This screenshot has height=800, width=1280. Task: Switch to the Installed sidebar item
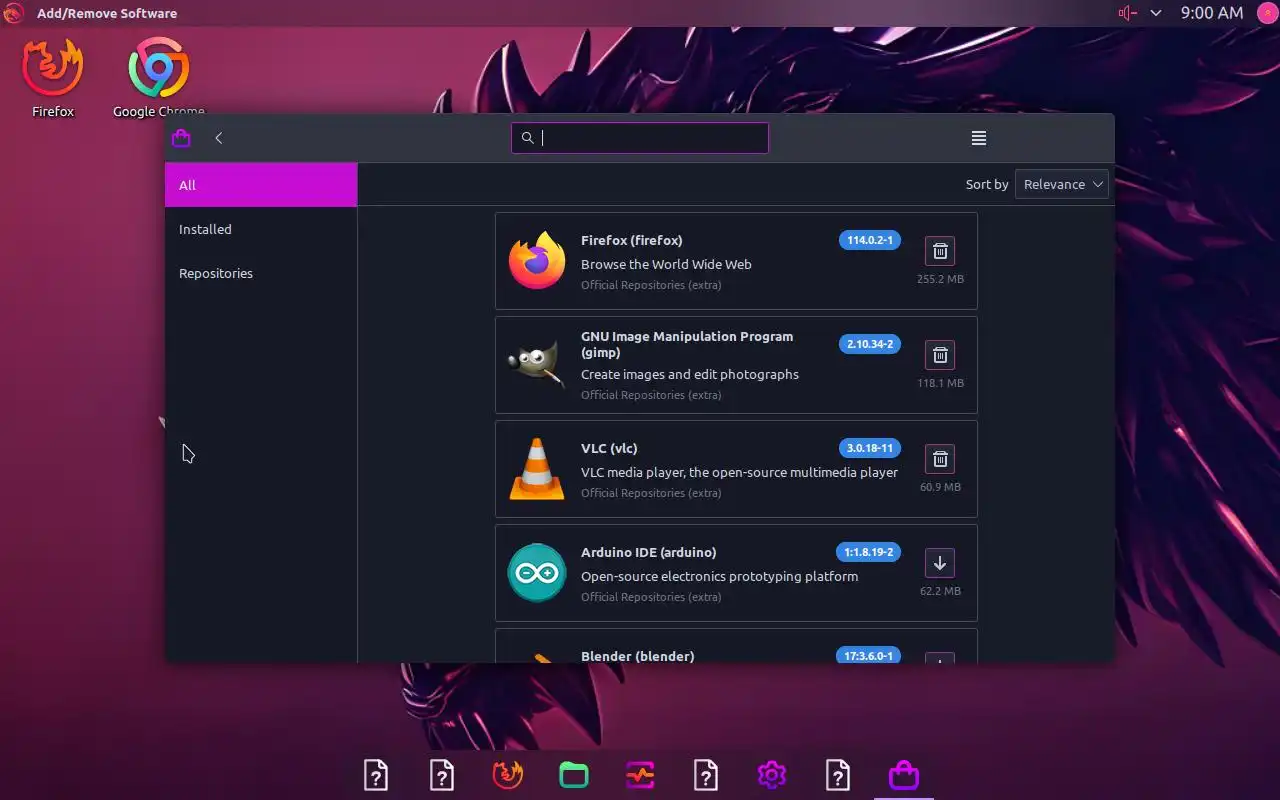pyautogui.click(x=261, y=229)
